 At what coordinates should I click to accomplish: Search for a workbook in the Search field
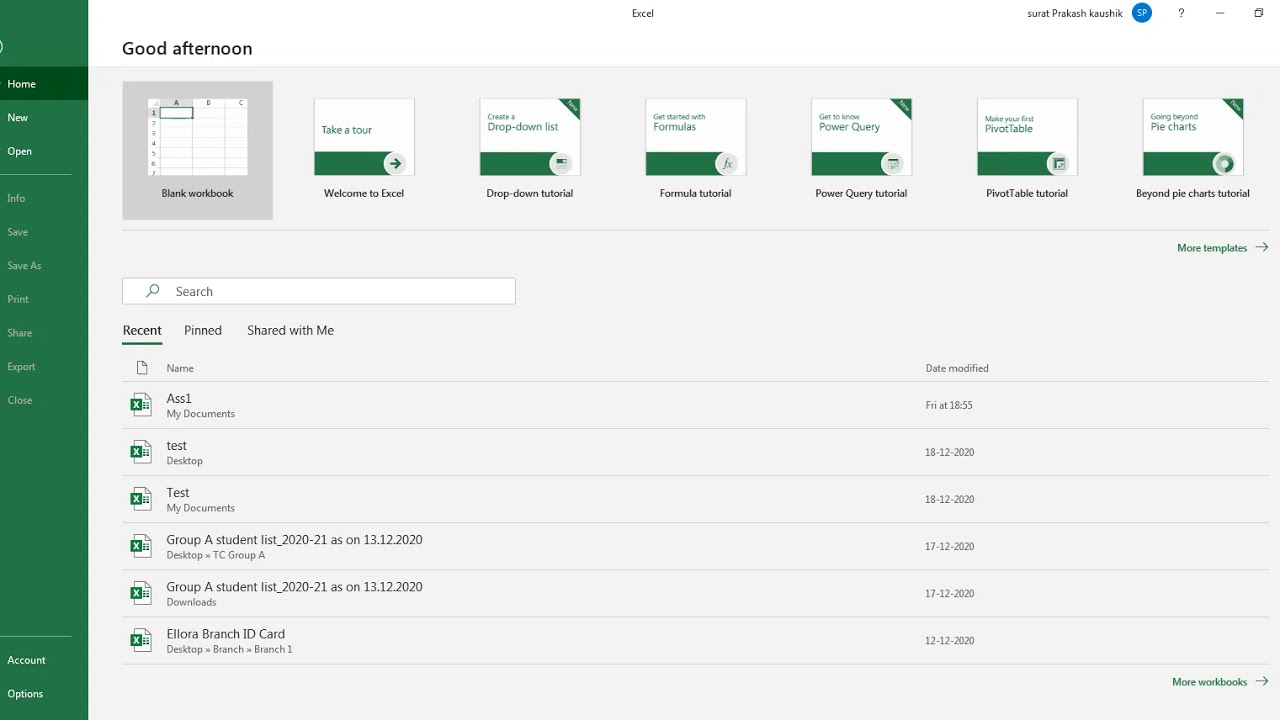(319, 291)
